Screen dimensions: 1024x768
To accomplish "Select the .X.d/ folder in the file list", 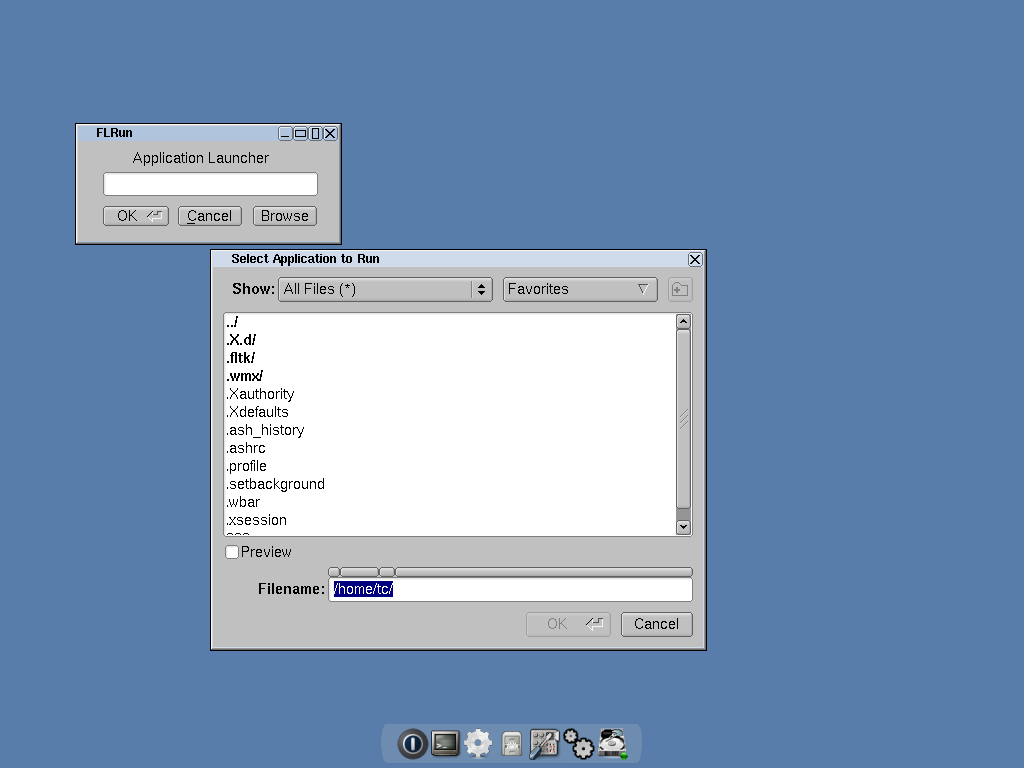I will [242, 340].
